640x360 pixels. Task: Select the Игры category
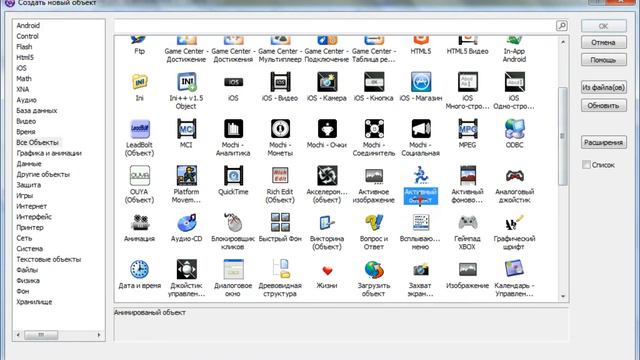coord(24,196)
